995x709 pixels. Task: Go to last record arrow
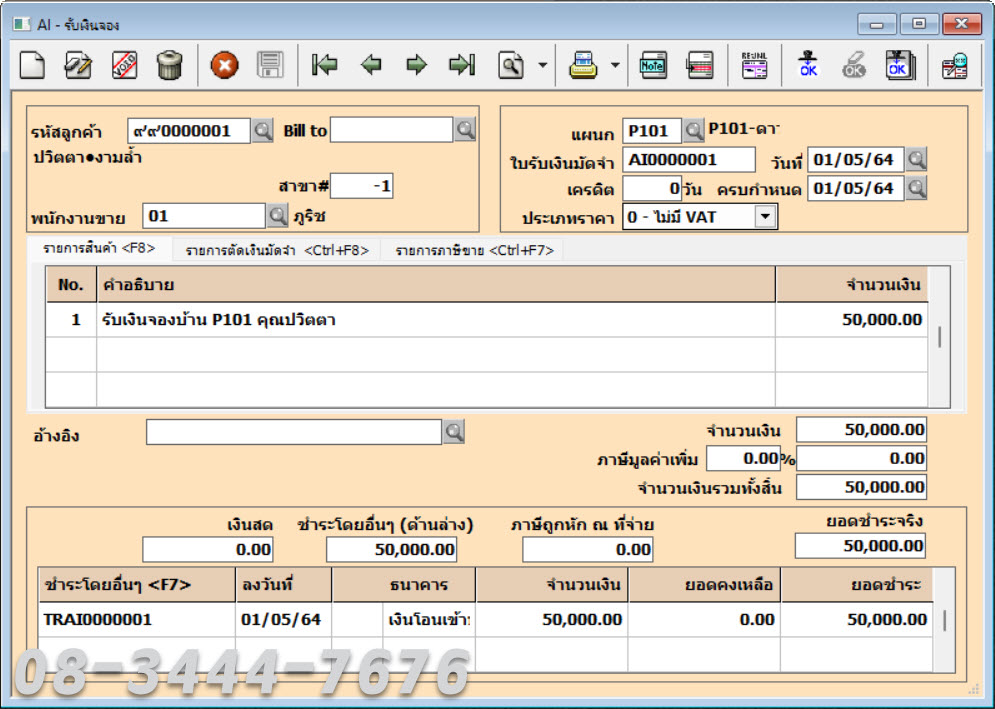pyautogui.click(x=462, y=65)
